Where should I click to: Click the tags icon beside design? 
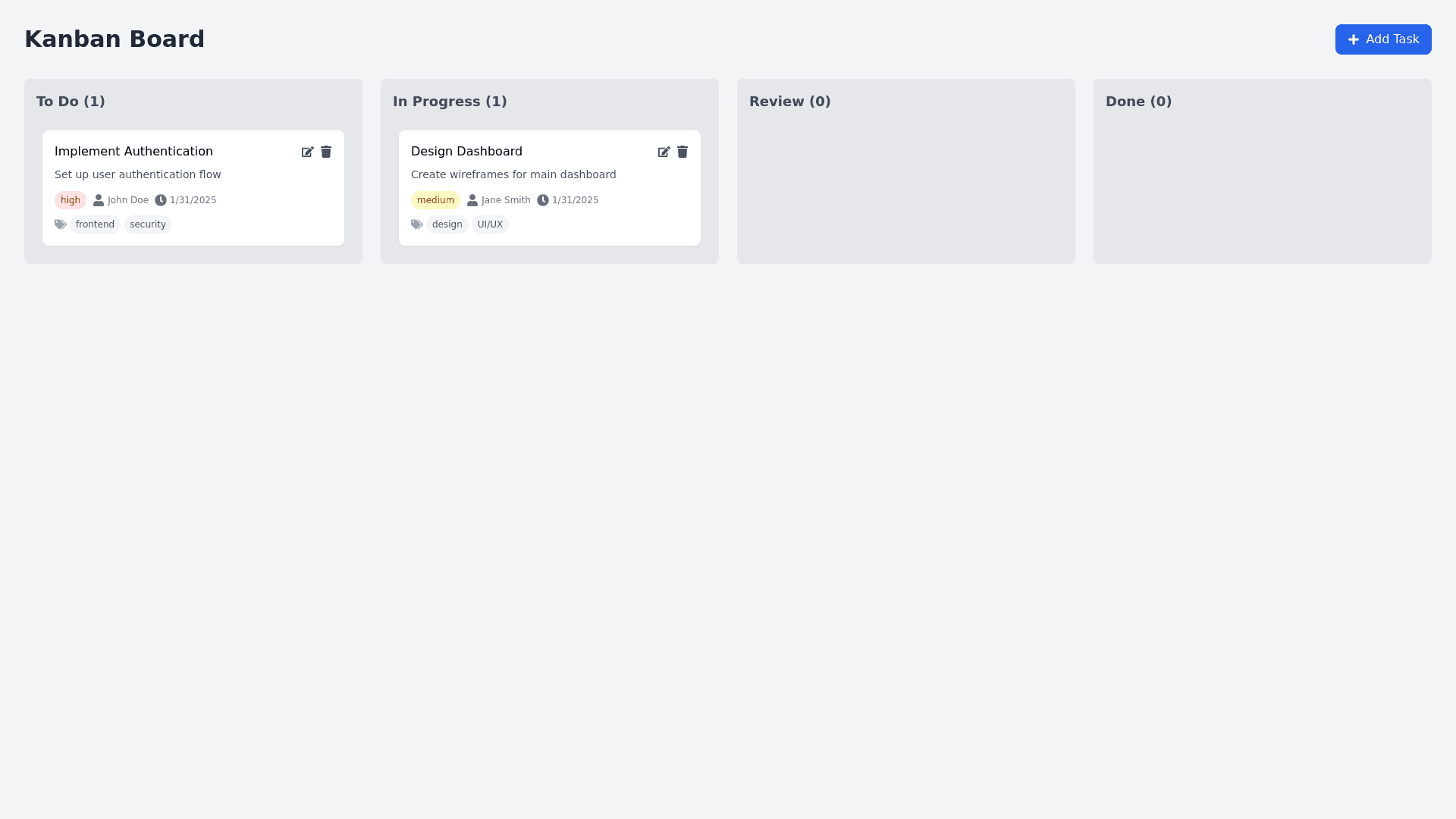click(417, 224)
